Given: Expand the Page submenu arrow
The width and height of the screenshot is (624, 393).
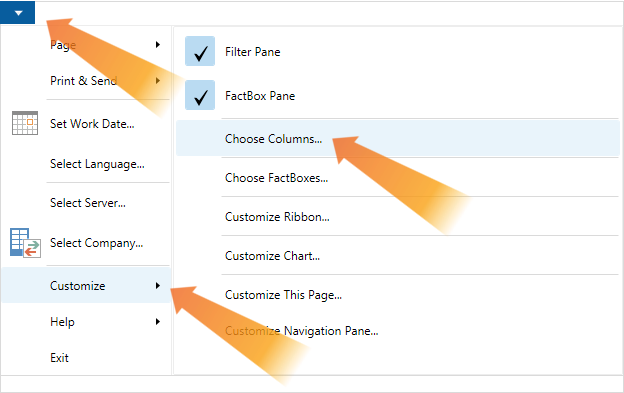Looking at the screenshot, I should 158,45.
